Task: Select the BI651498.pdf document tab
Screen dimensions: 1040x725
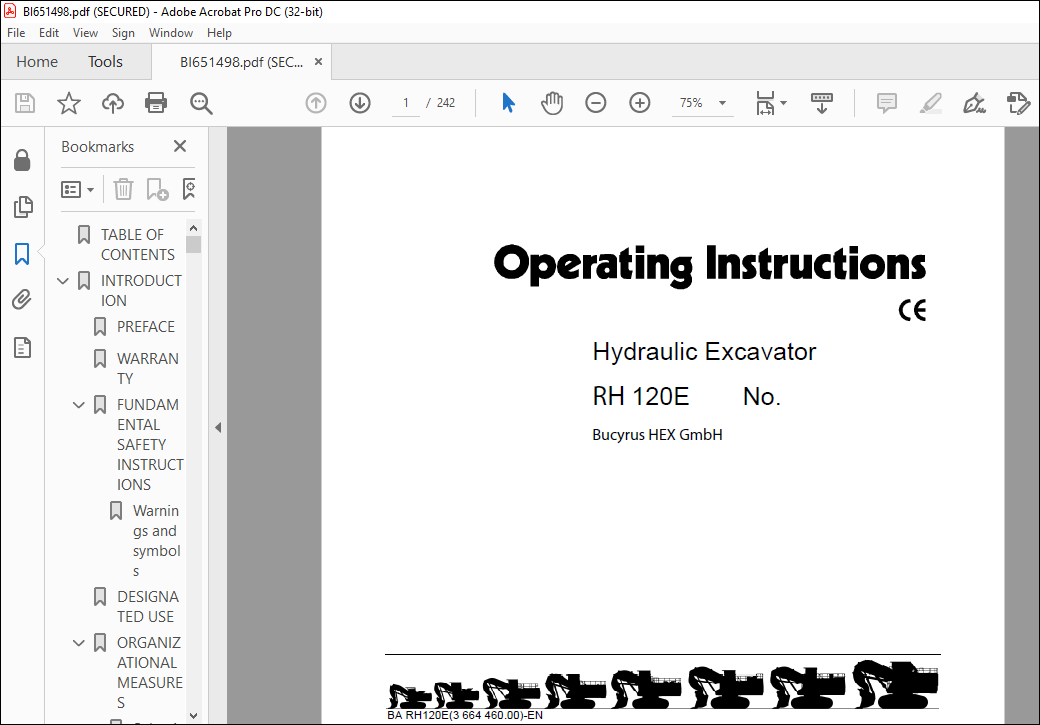Action: [x=241, y=62]
